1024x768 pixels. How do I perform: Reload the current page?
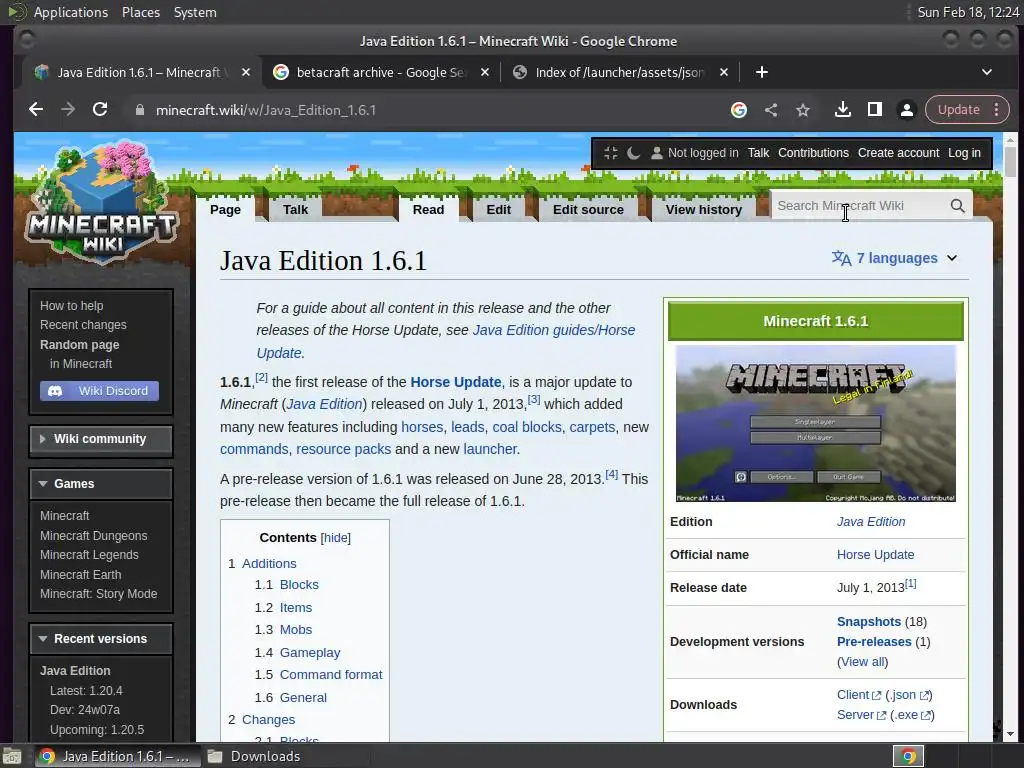click(x=100, y=110)
